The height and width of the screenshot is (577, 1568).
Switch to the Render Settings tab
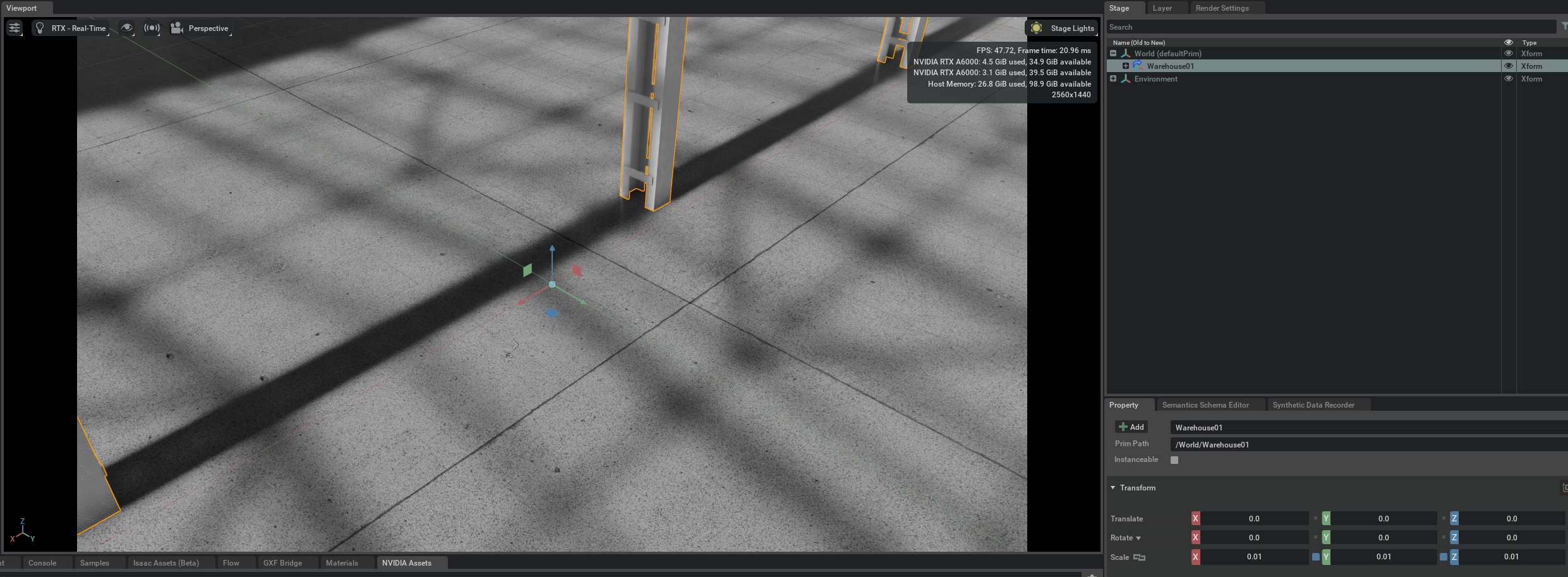(x=1222, y=8)
